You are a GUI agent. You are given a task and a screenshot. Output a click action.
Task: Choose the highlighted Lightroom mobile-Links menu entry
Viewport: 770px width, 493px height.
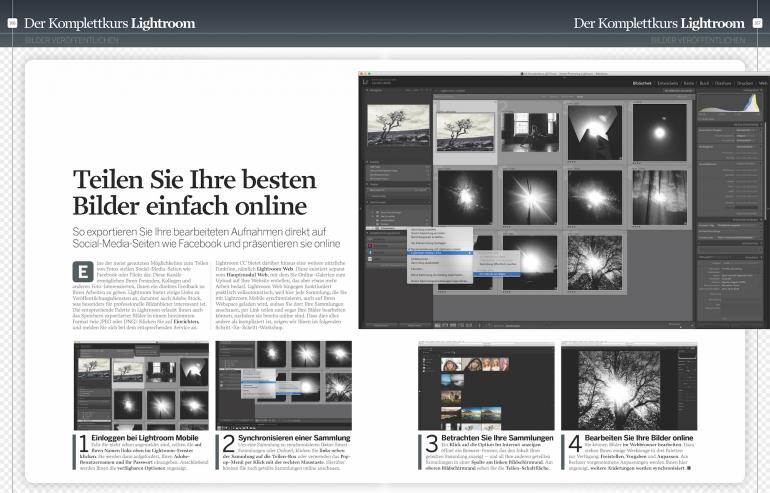point(440,253)
